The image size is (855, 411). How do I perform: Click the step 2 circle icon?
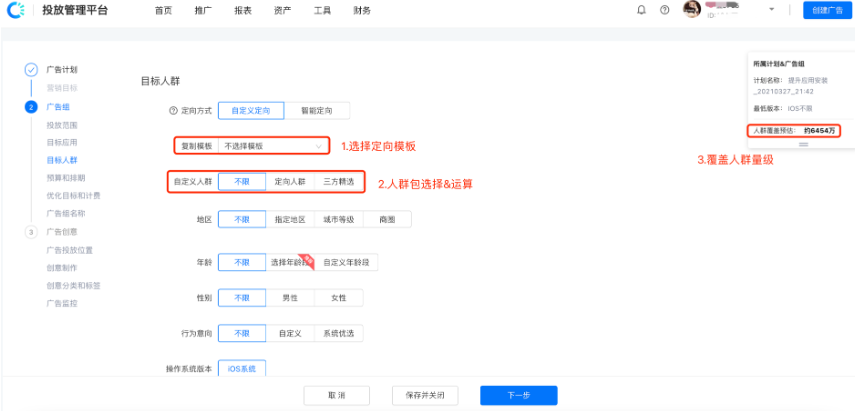pyautogui.click(x=31, y=107)
